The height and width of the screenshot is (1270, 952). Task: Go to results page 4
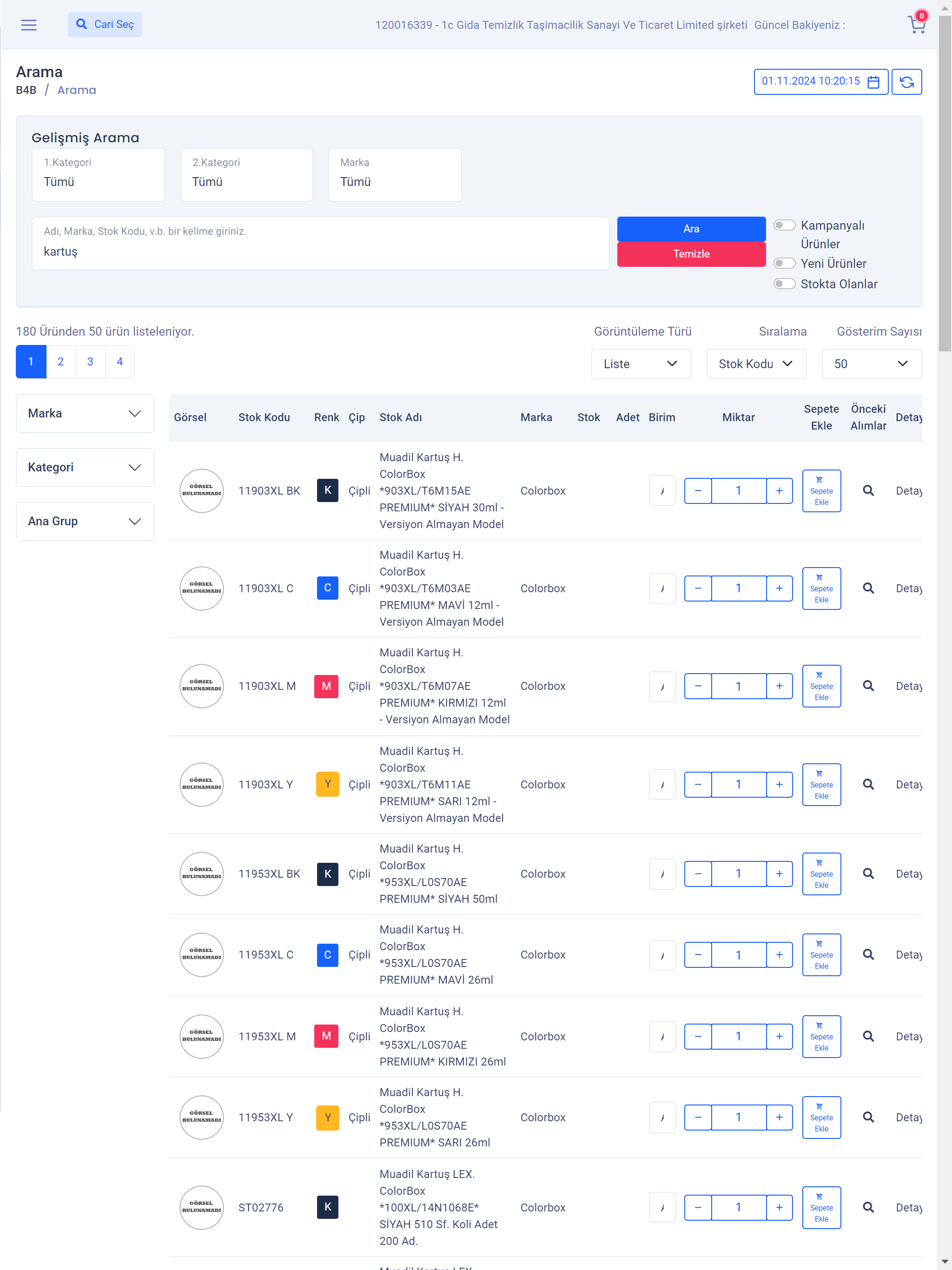[119, 362]
